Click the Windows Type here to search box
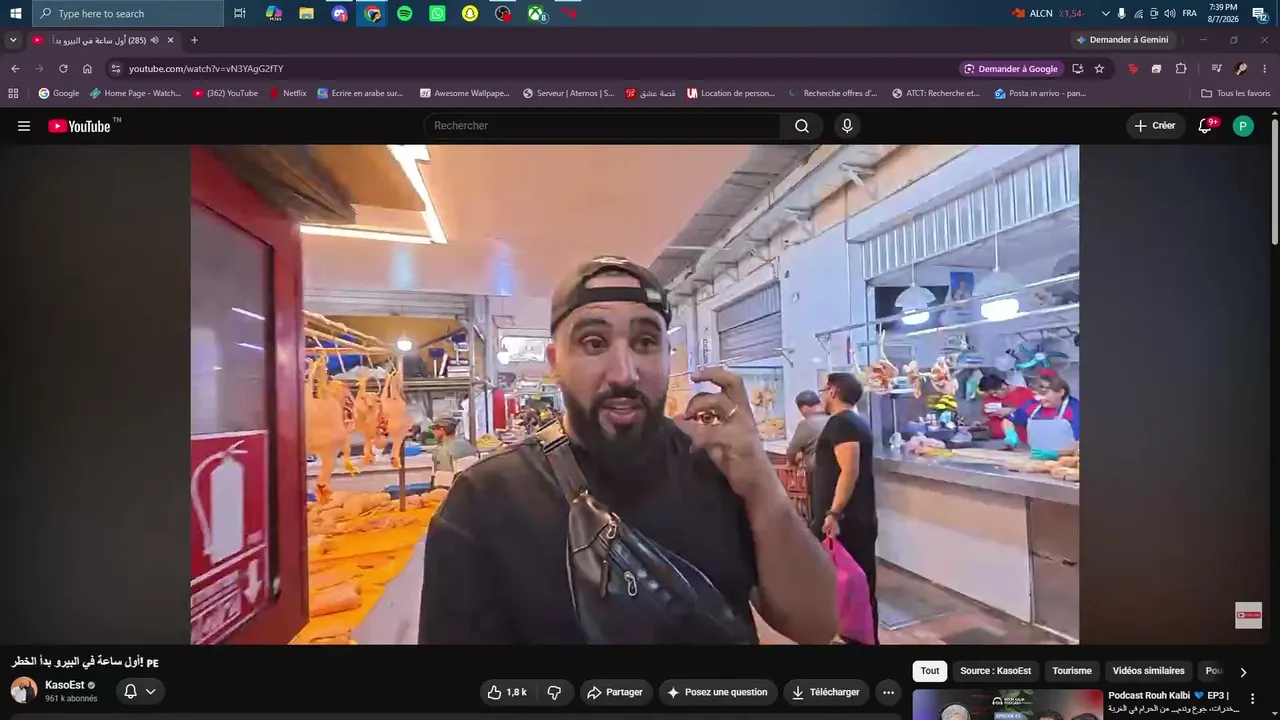The image size is (1280, 720). pos(128,13)
